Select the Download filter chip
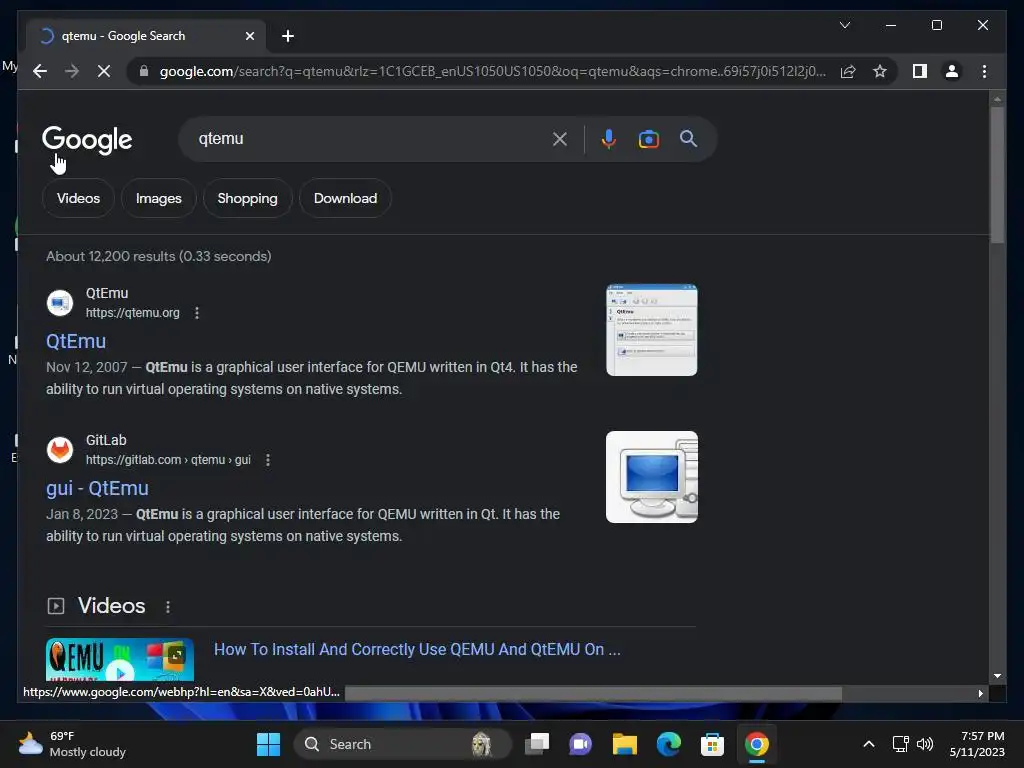 (x=345, y=198)
